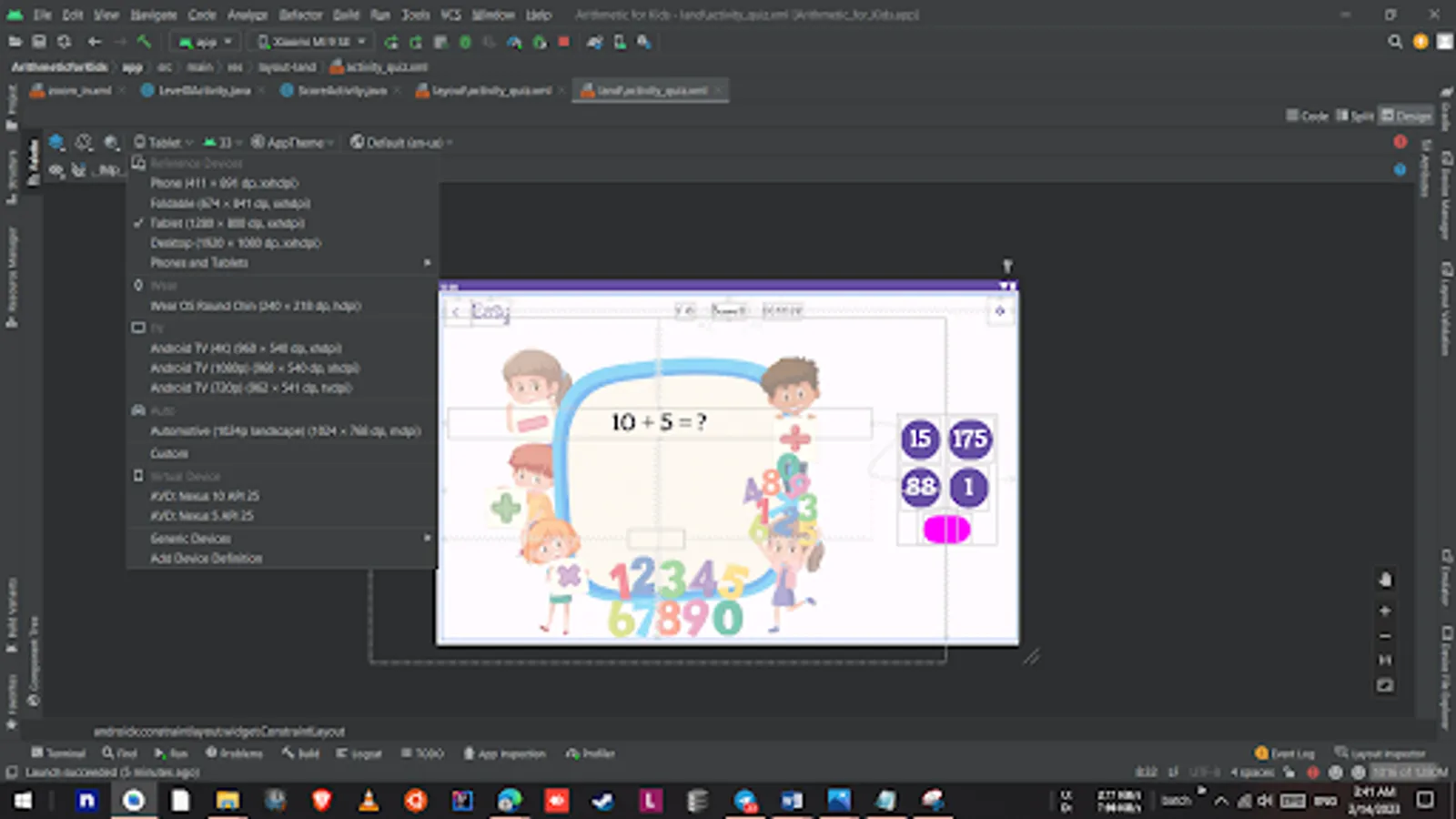Click the pan hand tool icon
The width and height of the screenshot is (1456, 819).
click(1385, 580)
